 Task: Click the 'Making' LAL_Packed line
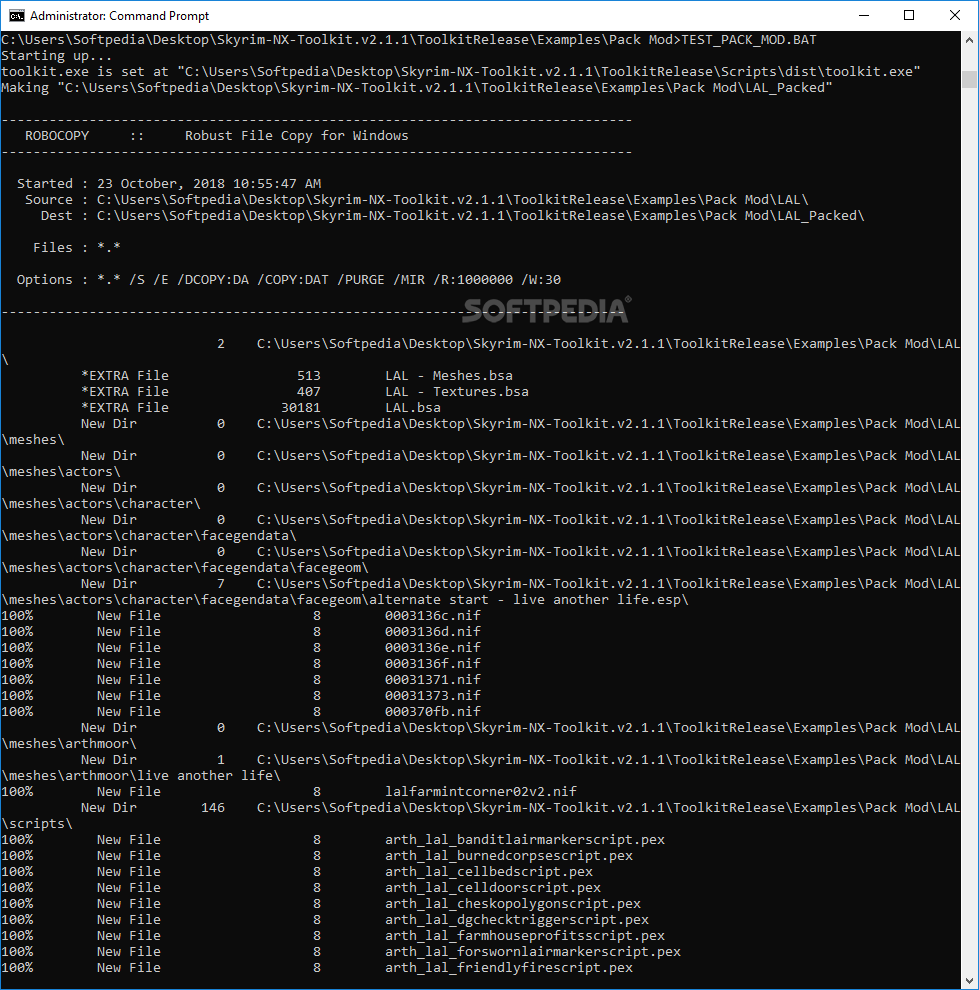(x=417, y=88)
